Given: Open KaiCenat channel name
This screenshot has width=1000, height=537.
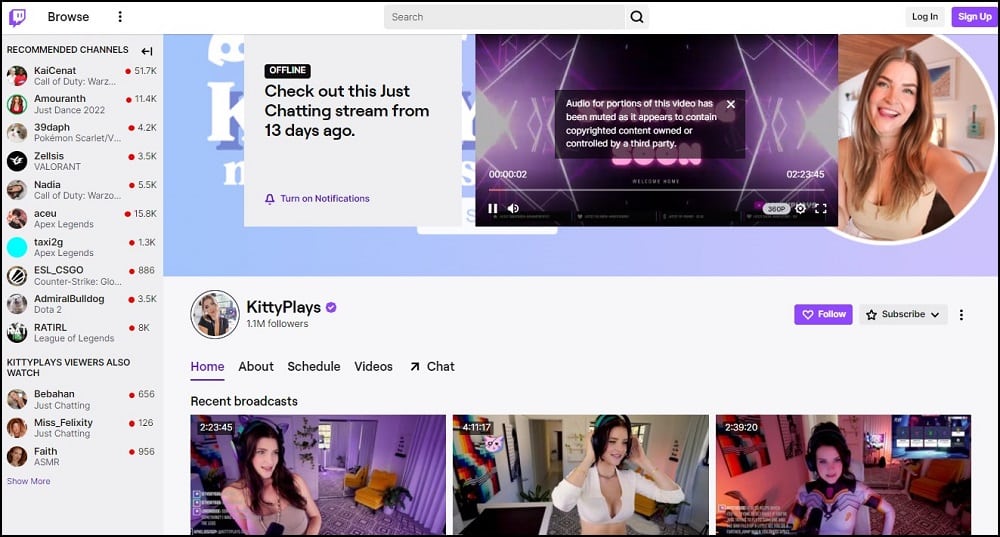Looking at the screenshot, I should pyautogui.click(x=55, y=71).
